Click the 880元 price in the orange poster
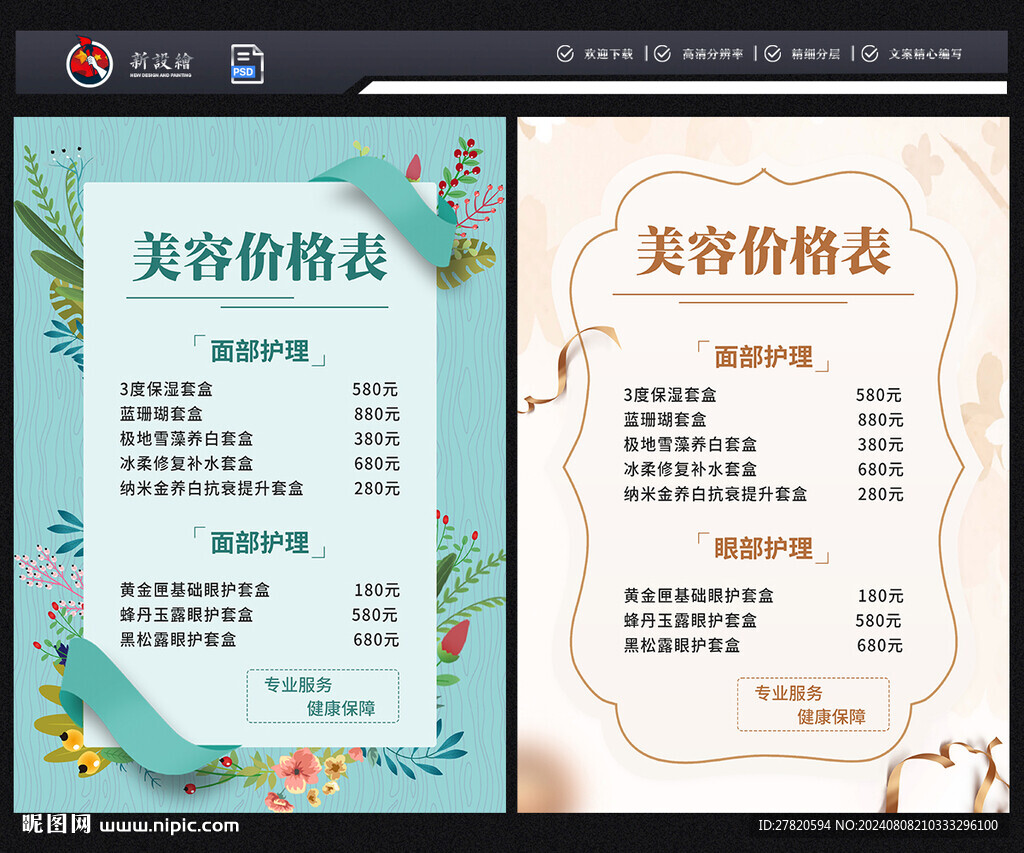1024x853 pixels. click(x=881, y=420)
